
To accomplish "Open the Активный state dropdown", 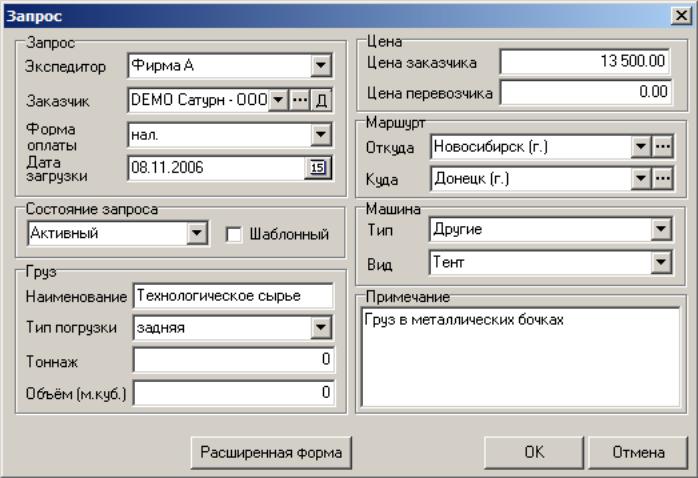I will pos(196,233).
